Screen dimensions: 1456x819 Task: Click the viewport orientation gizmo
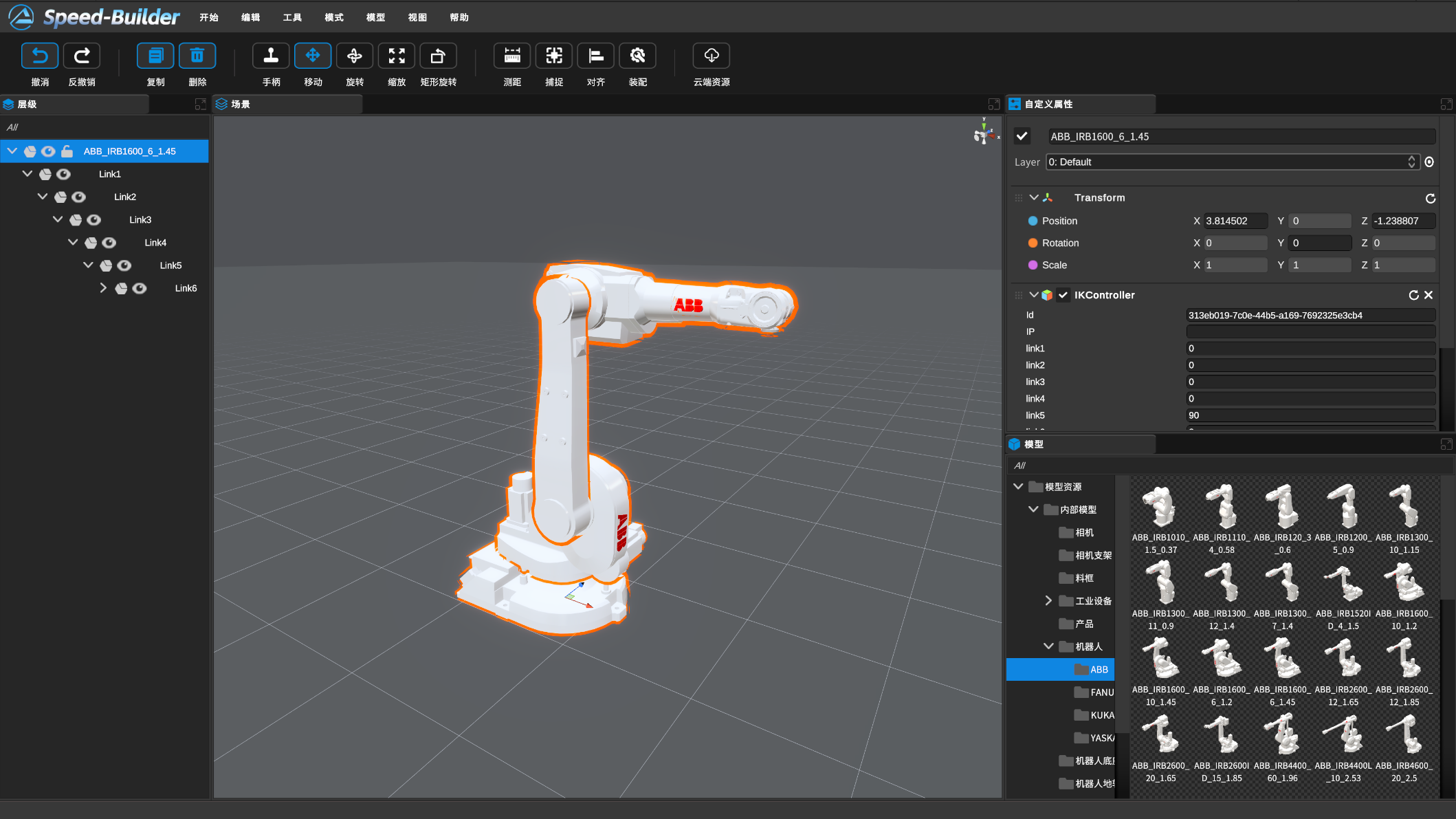985,131
